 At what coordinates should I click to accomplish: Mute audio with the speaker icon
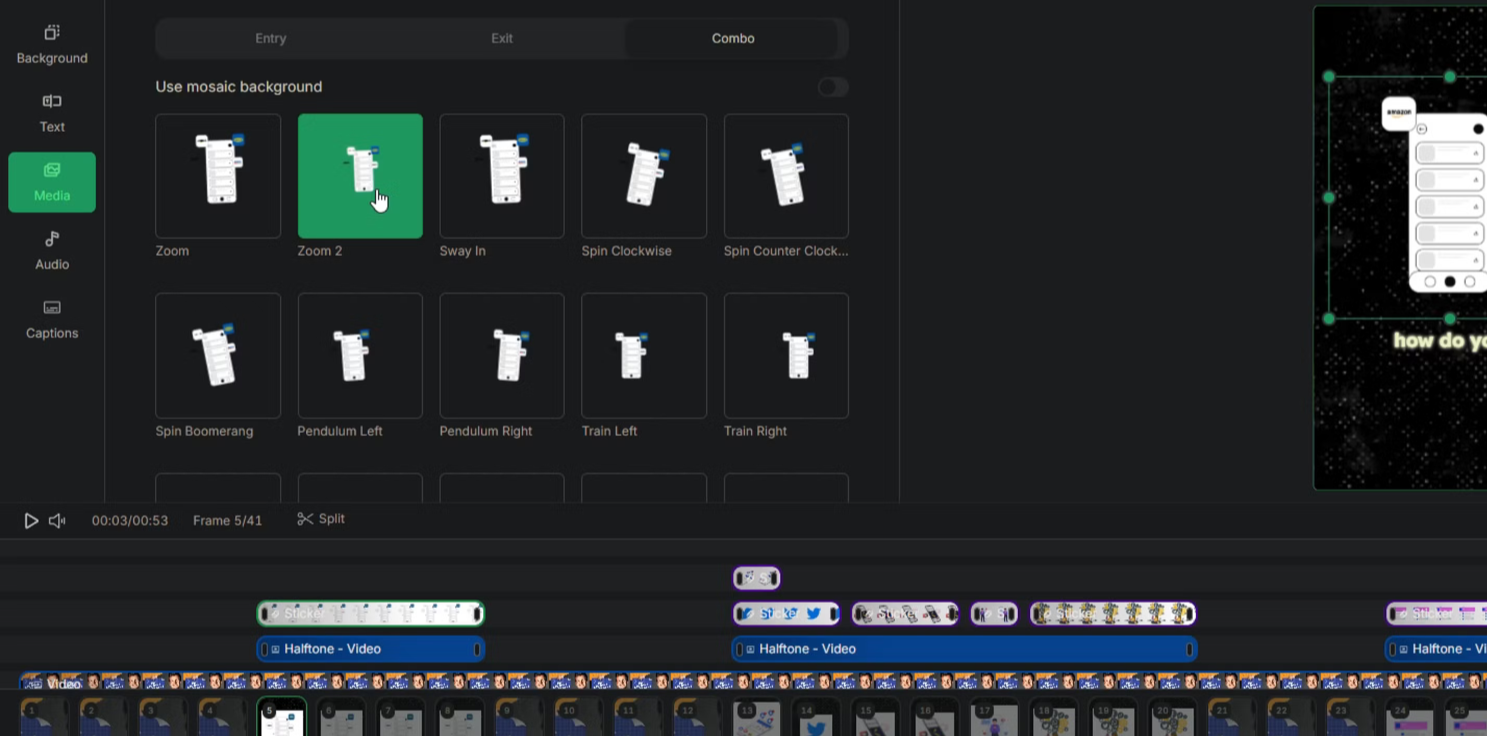click(x=57, y=521)
